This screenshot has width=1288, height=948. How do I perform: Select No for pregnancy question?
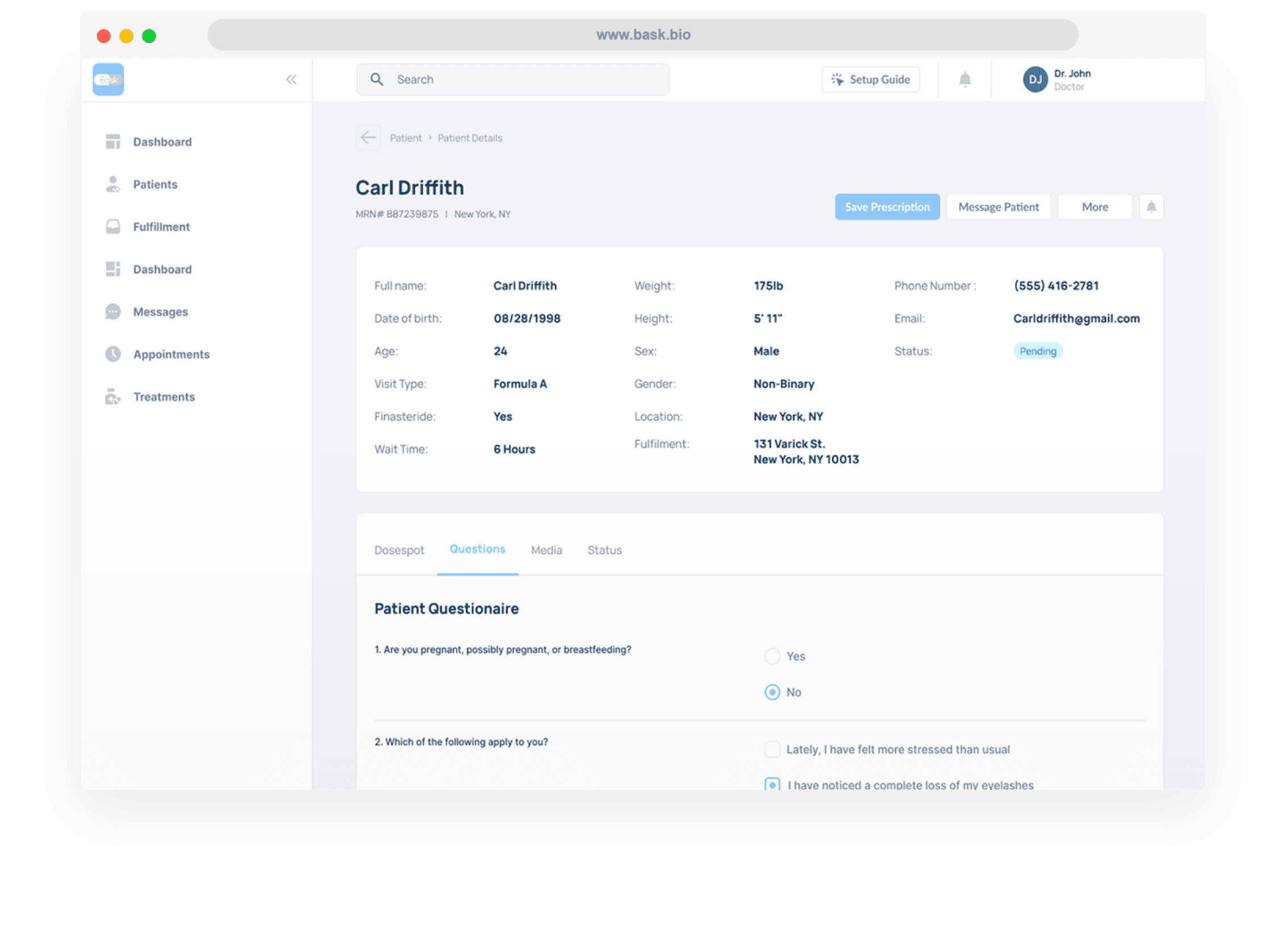pos(772,692)
